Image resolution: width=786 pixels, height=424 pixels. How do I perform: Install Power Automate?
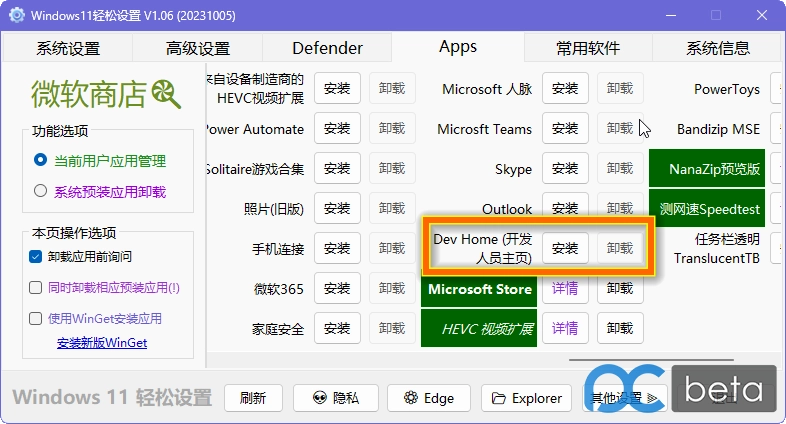coord(337,128)
